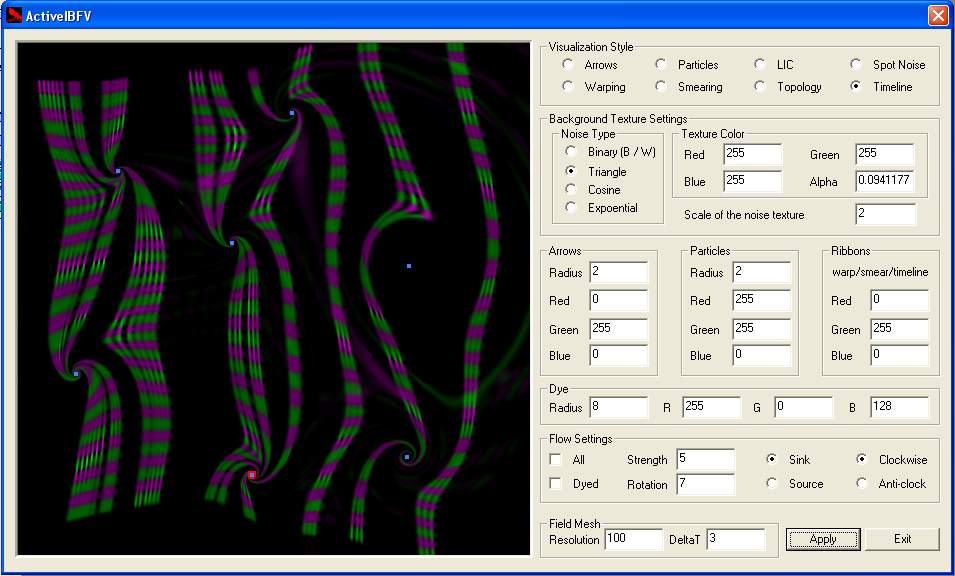Switch visualization to LIC
Image resolution: width=955 pixels, height=576 pixels.
click(x=761, y=65)
